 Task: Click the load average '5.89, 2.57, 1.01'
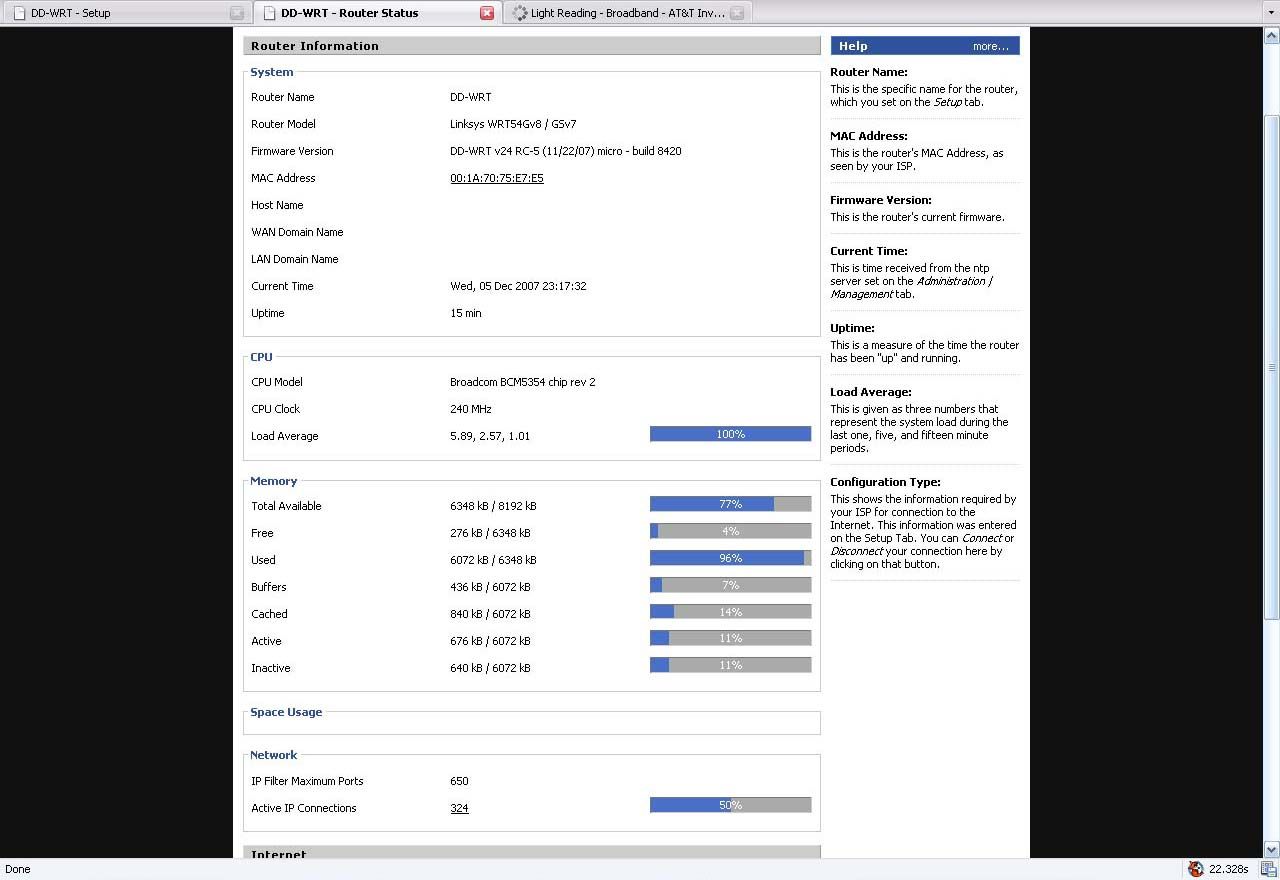490,436
